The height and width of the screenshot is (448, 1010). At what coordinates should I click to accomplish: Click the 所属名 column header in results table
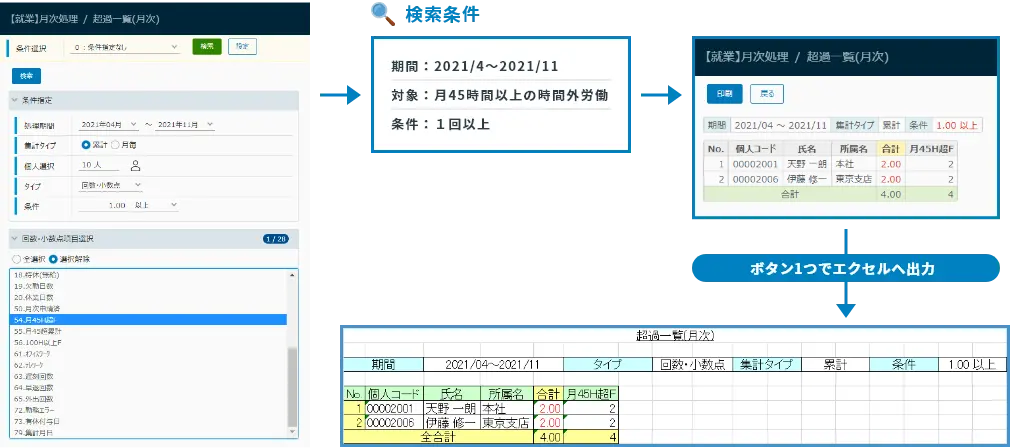pyautogui.click(x=854, y=148)
